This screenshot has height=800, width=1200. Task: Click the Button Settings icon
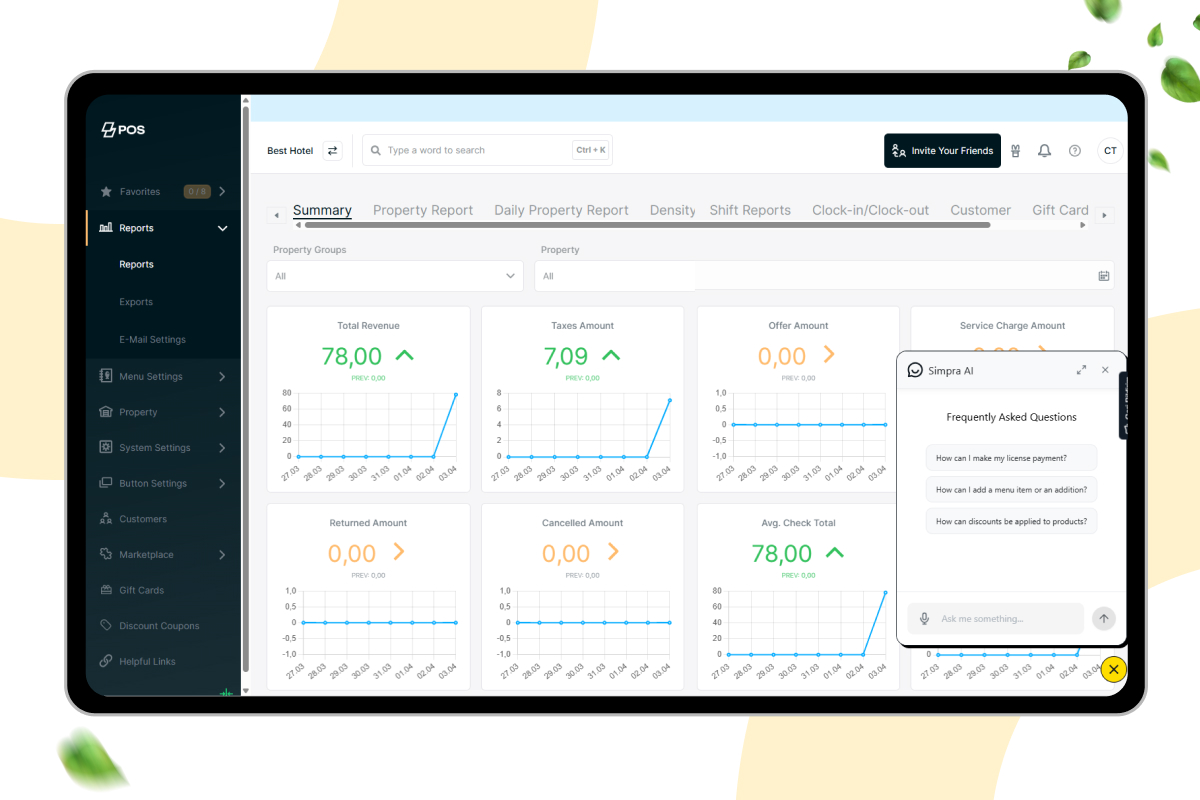point(106,483)
